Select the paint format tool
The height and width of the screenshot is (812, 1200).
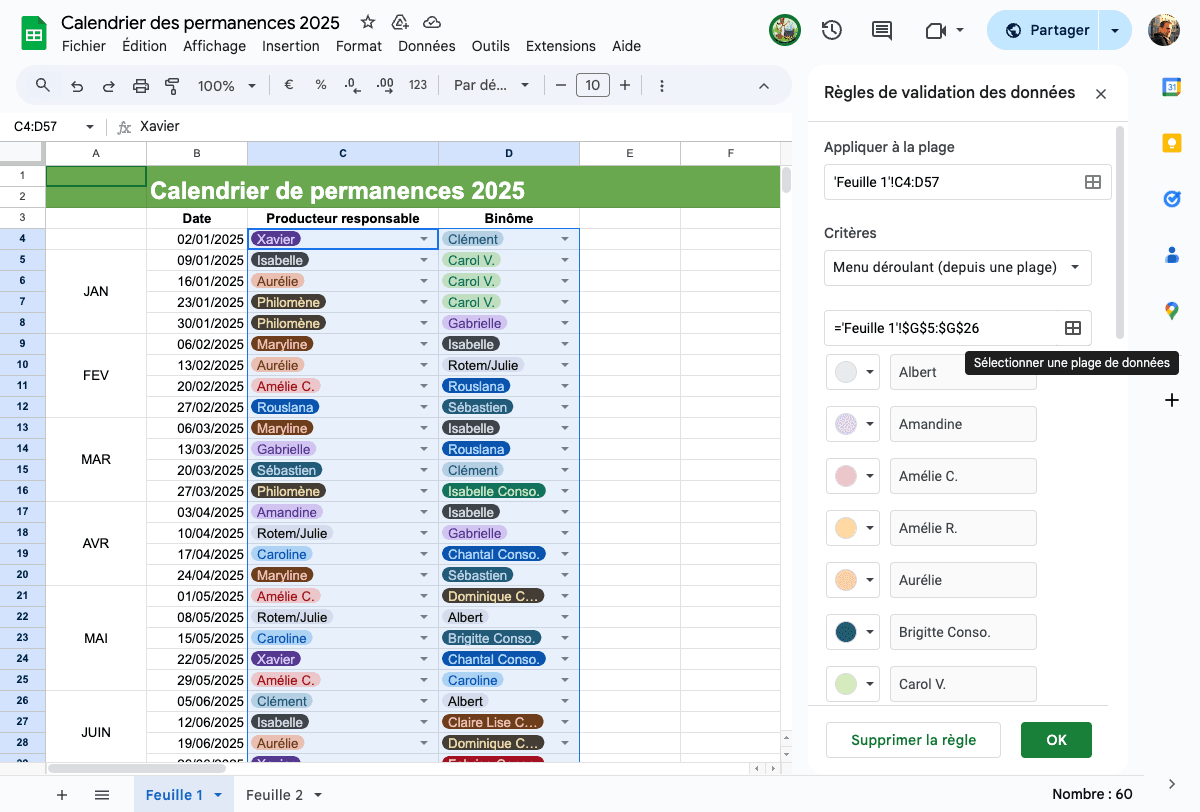click(x=172, y=86)
